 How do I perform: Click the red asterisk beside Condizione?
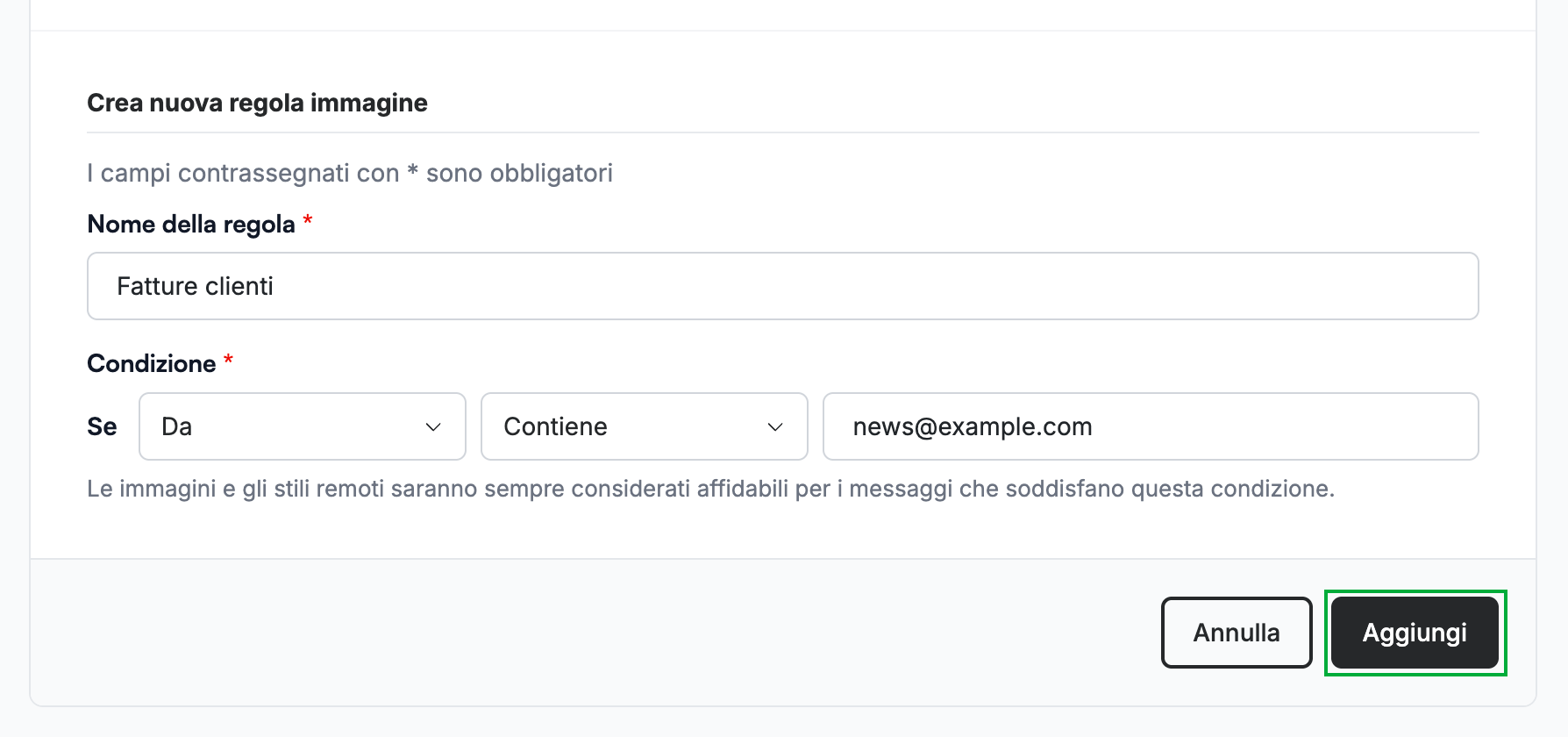coord(228,360)
